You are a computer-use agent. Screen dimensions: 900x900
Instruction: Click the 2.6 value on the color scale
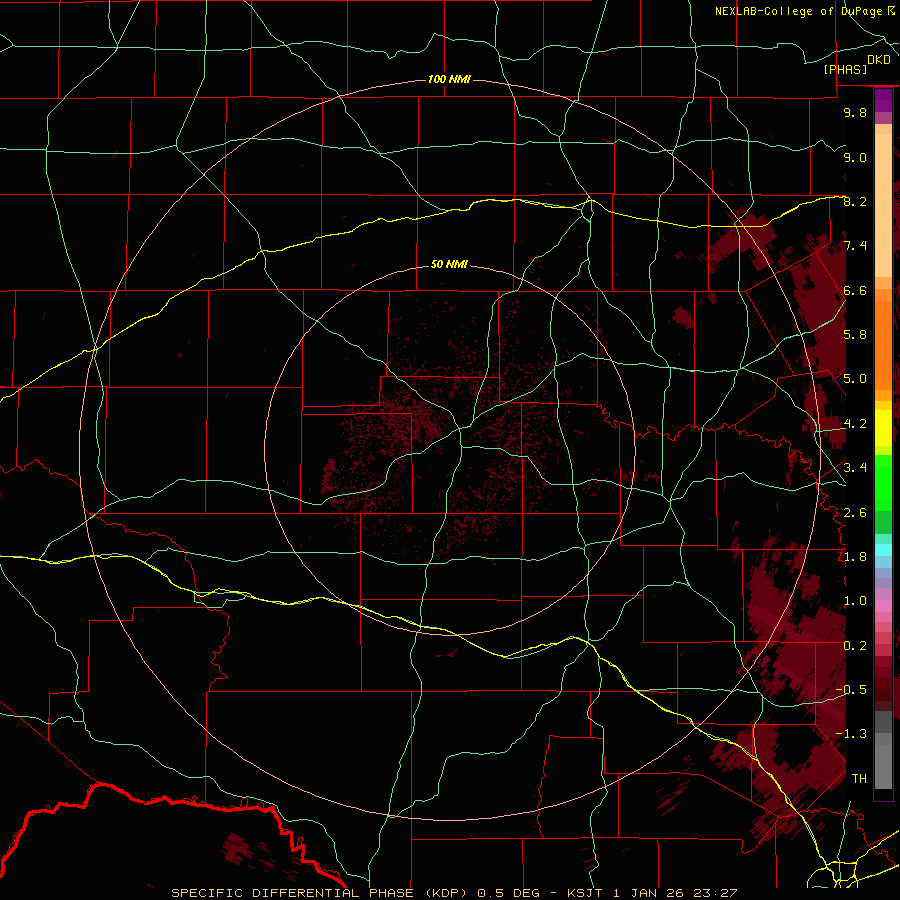click(855, 512)
